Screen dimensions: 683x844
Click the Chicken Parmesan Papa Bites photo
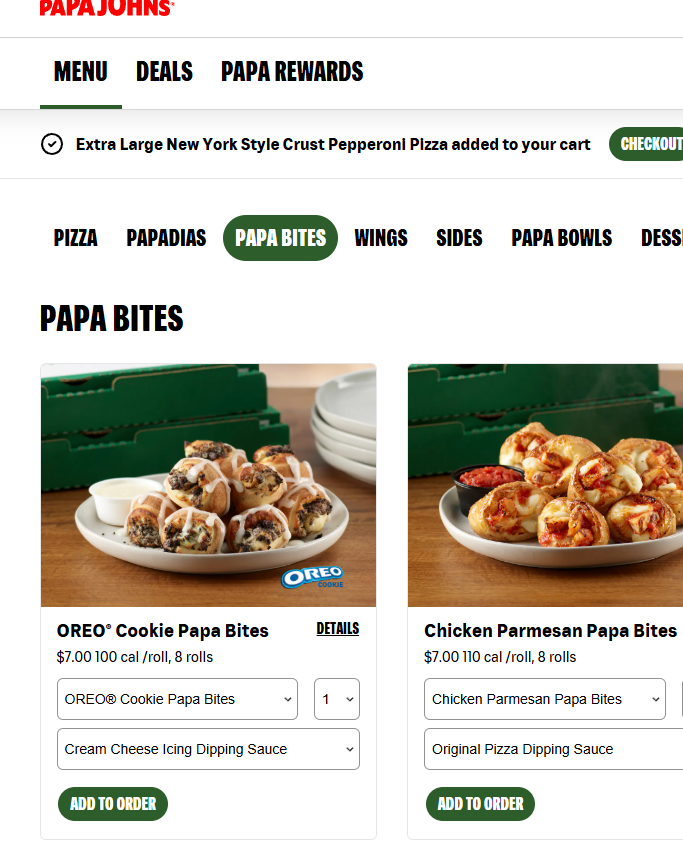pos(545,486)
